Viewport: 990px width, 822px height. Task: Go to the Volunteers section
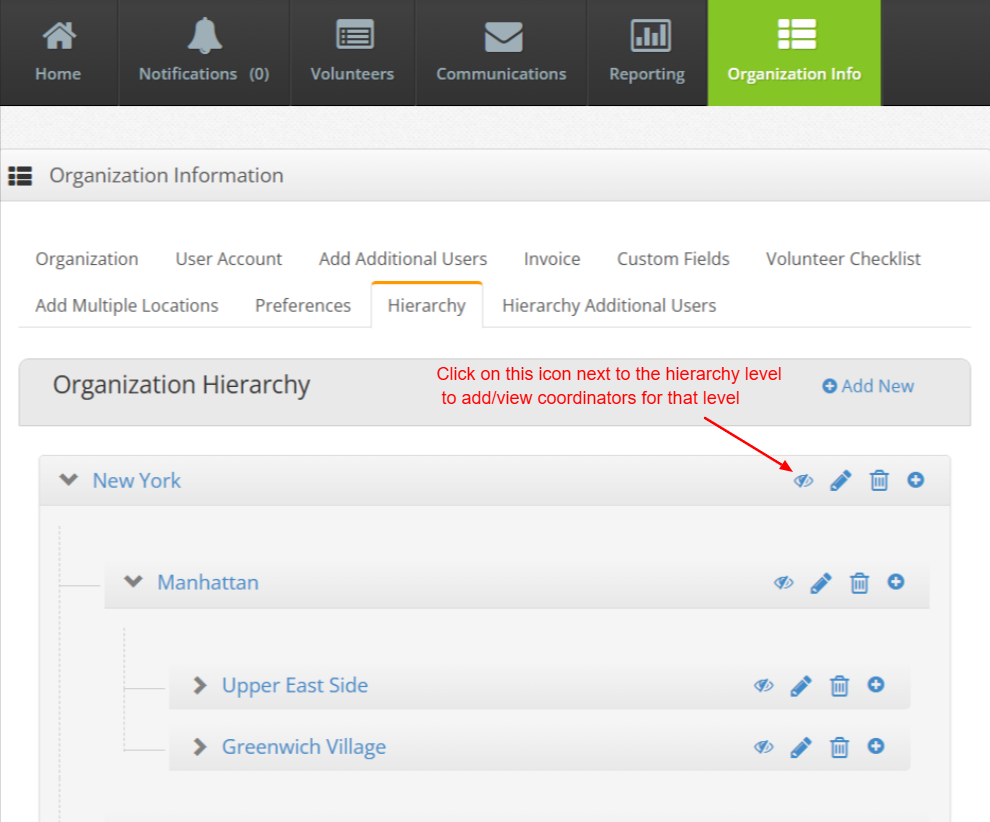click(x=352, y=53)
